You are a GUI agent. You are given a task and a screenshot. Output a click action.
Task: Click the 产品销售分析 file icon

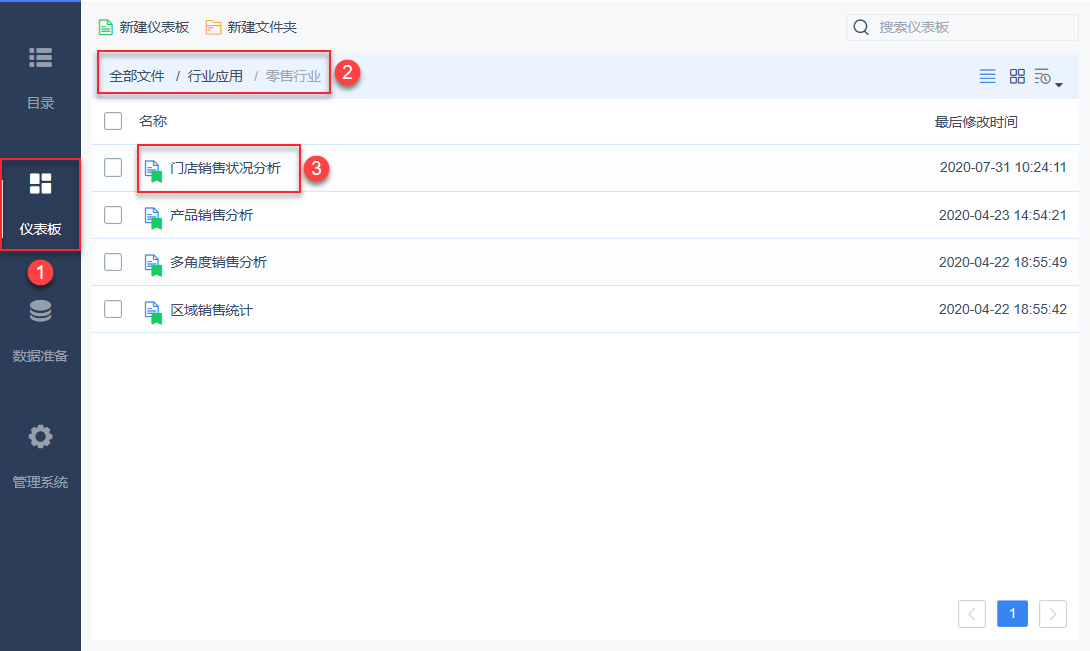[x=152, y=216]
